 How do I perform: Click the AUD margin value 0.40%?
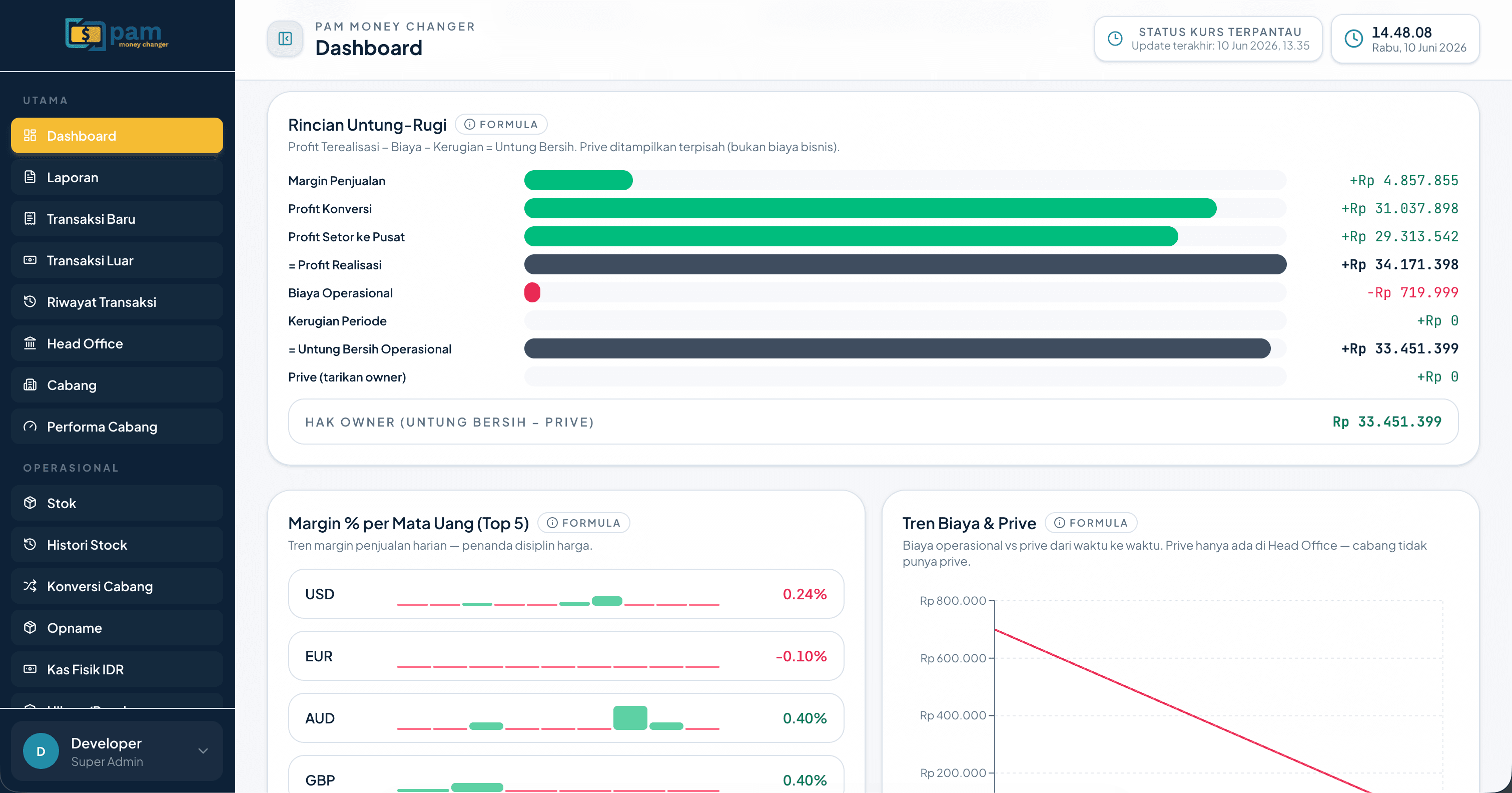pos(805,718)
